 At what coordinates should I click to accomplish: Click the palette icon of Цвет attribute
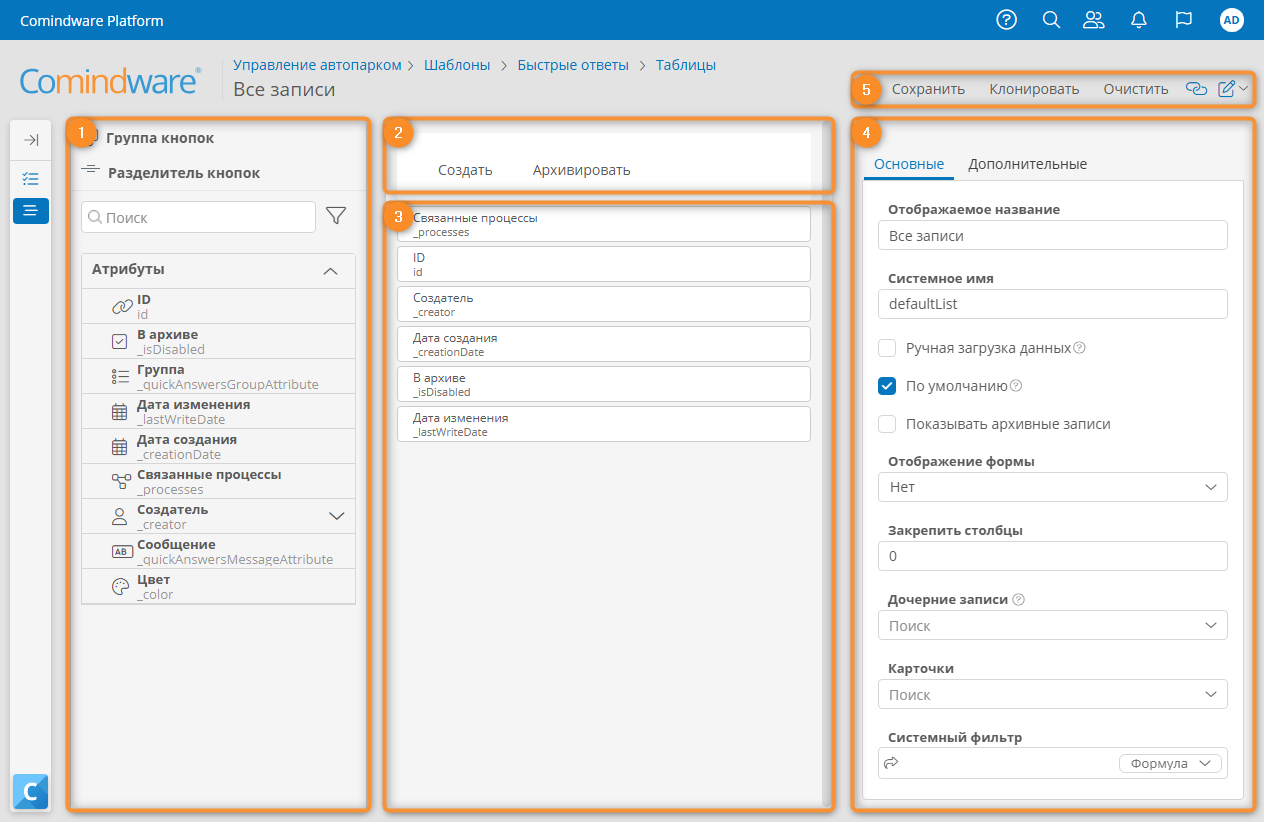tap(121, 587)
